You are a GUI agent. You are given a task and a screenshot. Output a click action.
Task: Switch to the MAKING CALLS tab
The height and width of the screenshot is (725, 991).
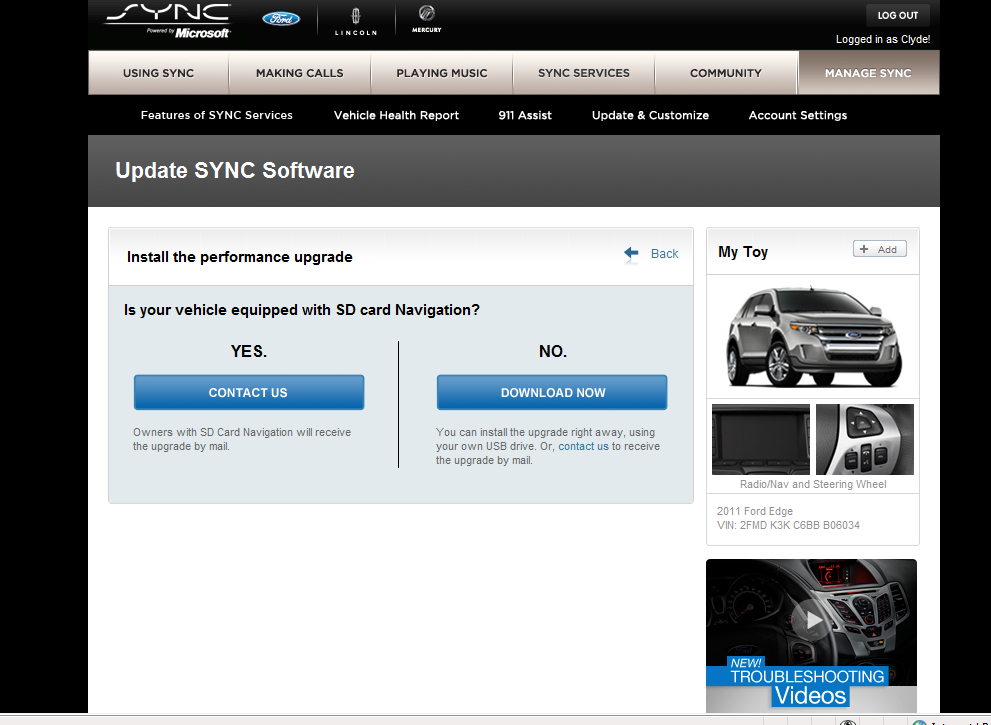pyautogui.click(x=300, y=73)
